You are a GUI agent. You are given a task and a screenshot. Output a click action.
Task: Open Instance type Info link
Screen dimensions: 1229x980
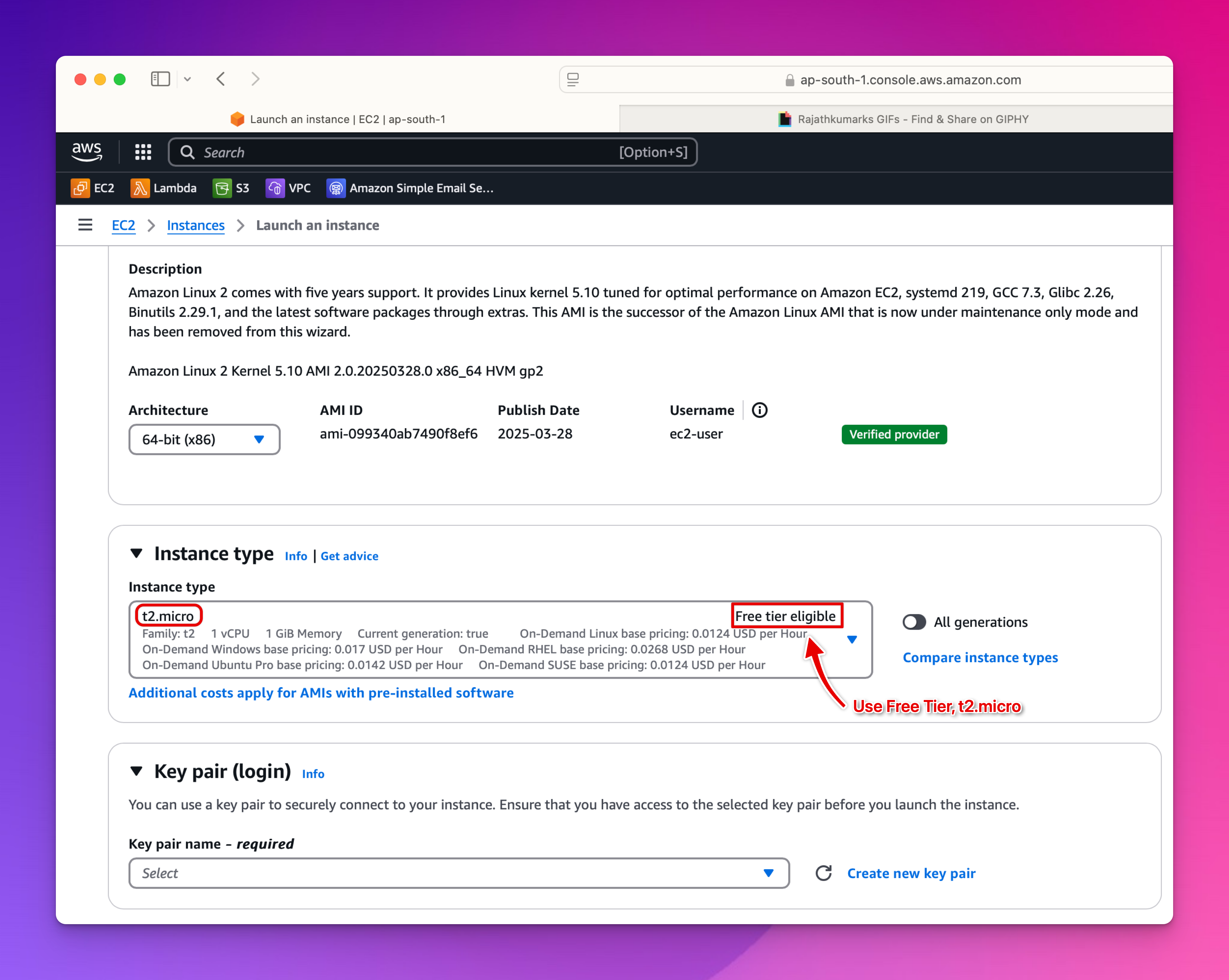(296, 556)
